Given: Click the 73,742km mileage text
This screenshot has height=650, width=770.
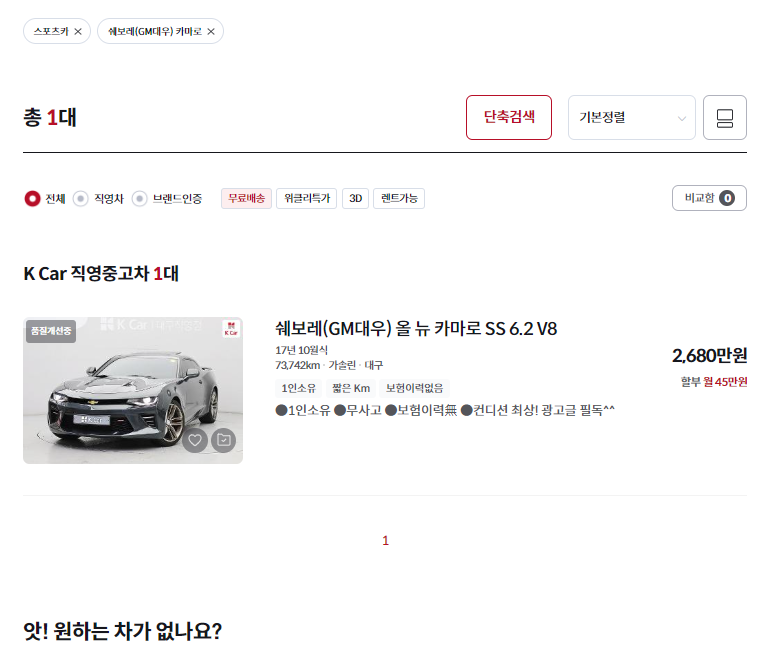Looking at the screenshot, I should [298, 365].
